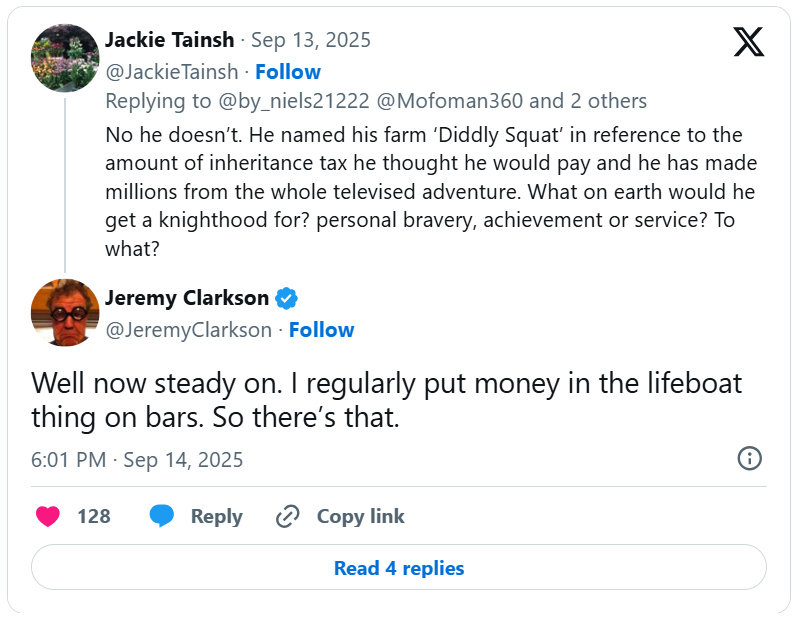798x622 pixels.
Task: Expand the Read 4 replies button
Action: [399, 568]
